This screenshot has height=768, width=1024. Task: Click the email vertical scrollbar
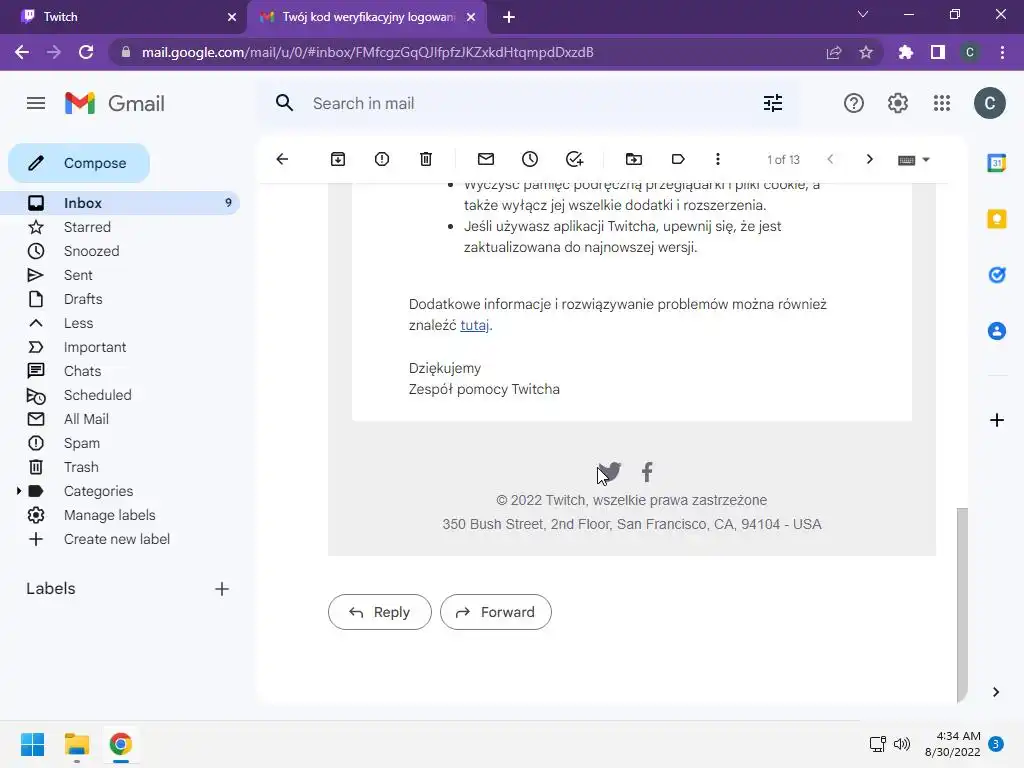click(962, 604)
